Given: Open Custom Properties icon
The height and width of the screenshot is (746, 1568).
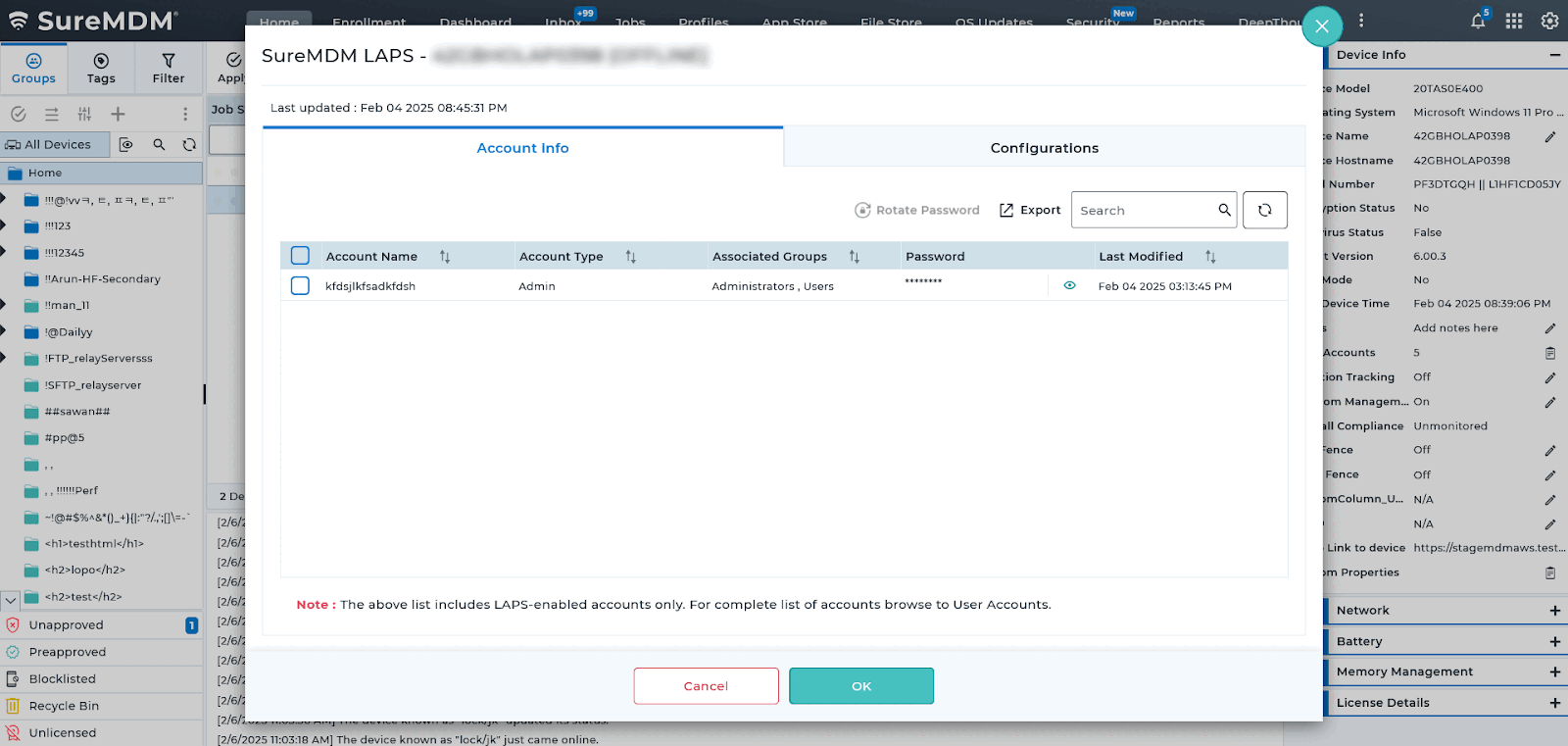Looking at the screenshot, I should tap(1550, 572).
